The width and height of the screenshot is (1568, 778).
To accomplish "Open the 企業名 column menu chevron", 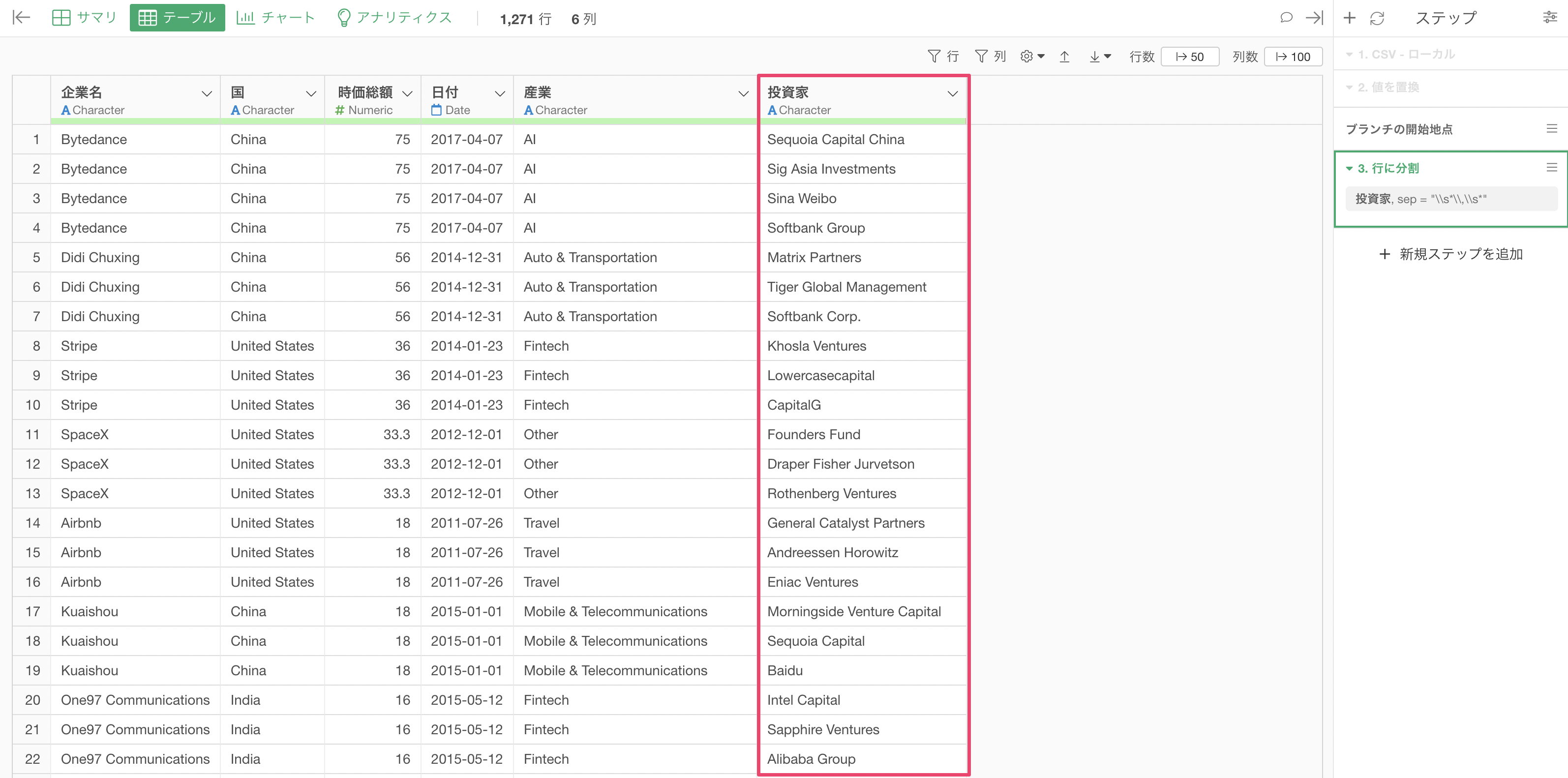I will tap(207, 94).
